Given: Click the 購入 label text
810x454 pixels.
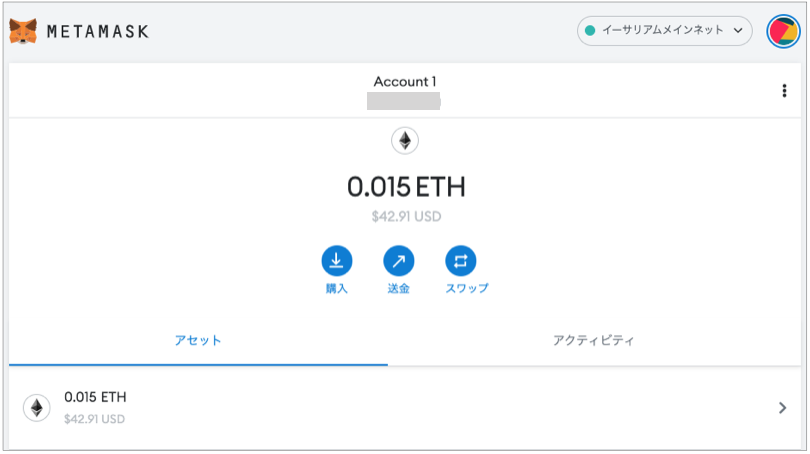Looking at the screenshot, I should [x=337, y=289].
